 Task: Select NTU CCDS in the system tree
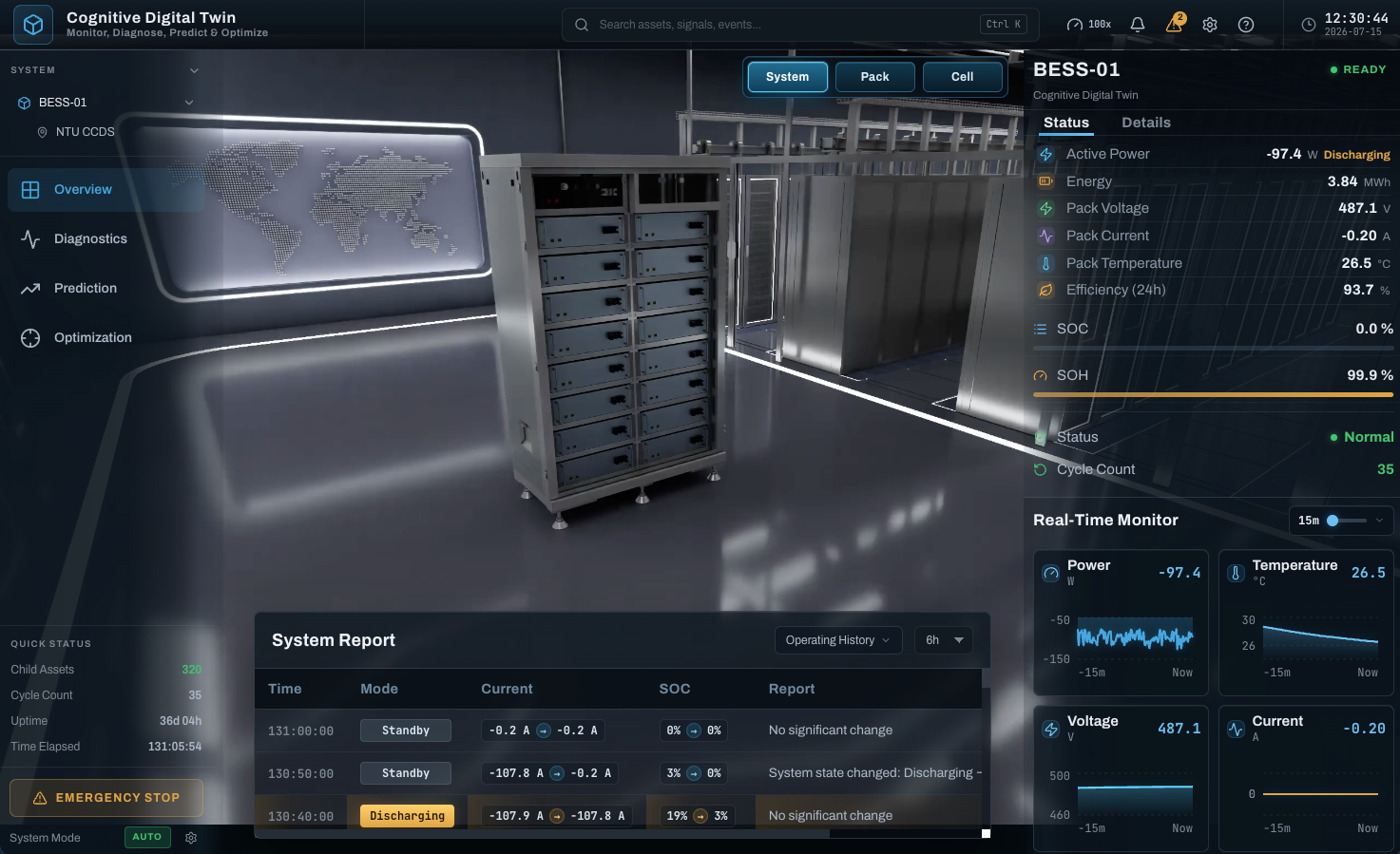[85, 132]
